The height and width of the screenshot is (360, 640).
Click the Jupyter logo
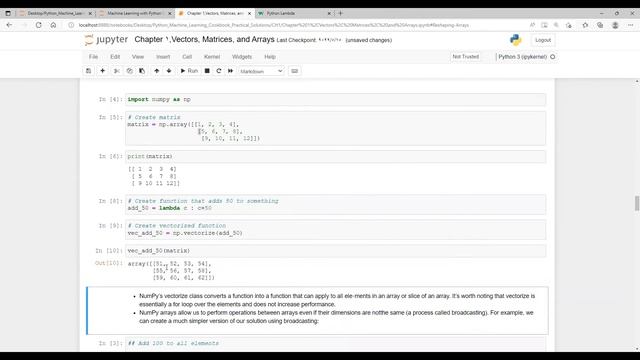(107, 40)
